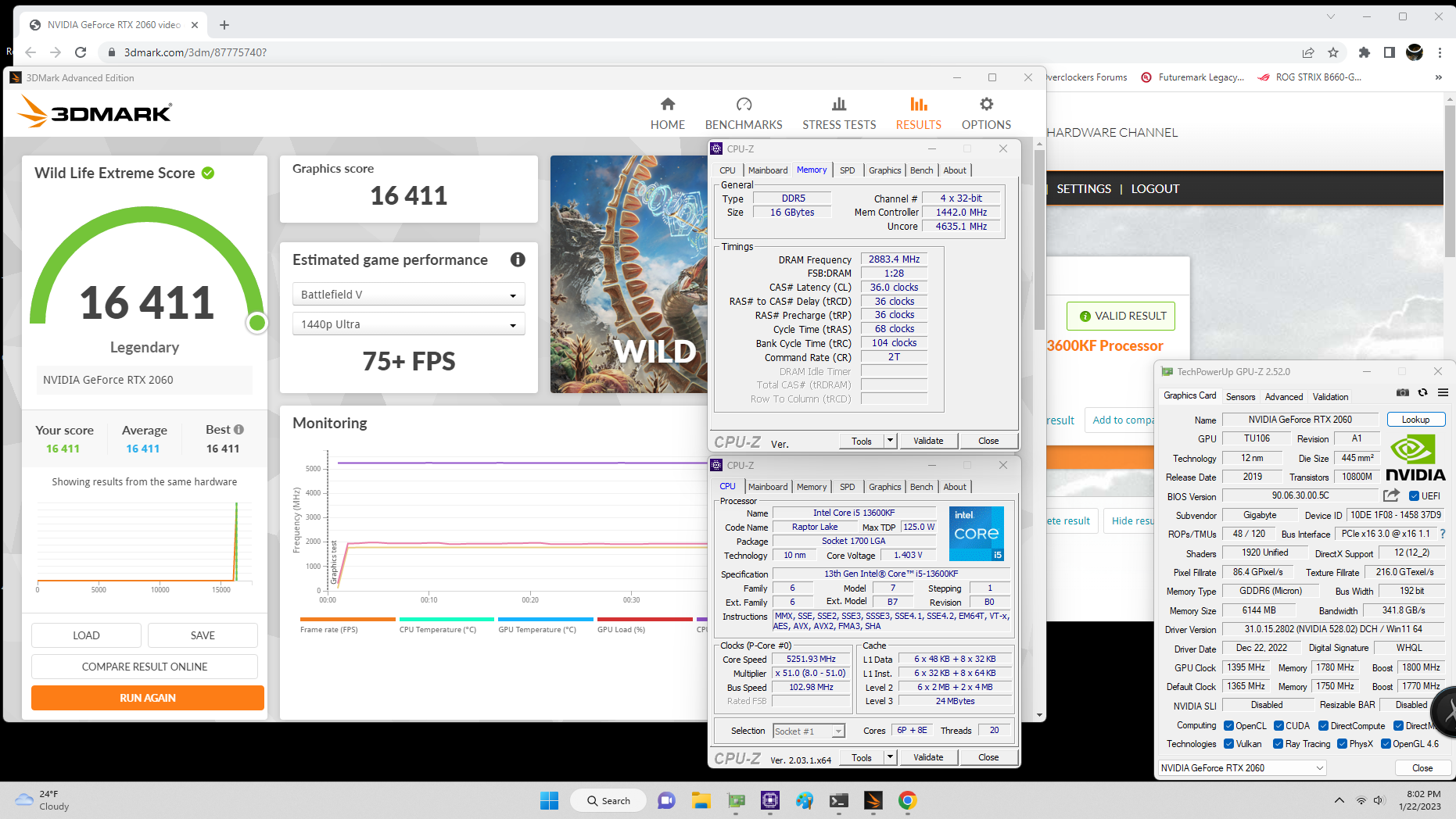Viewport: 1456px width, 819px height.
Task: Click the taskbar Search box
Action: 608,800
